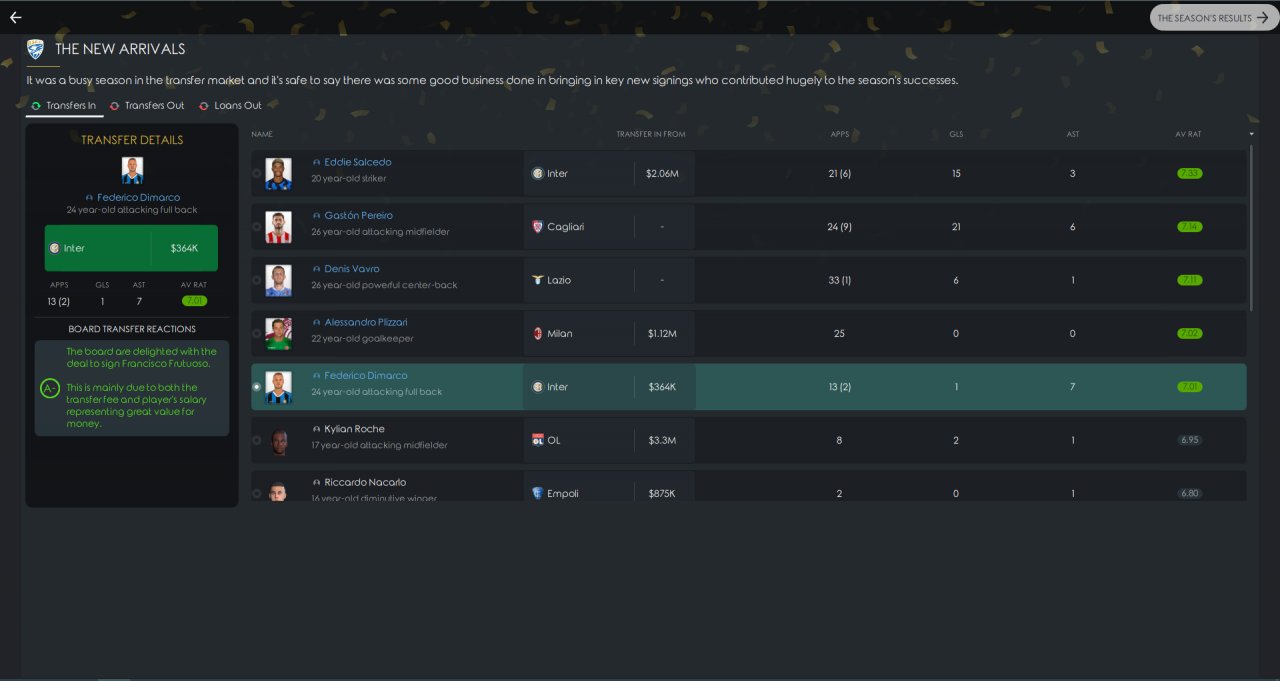The image size is (1280, 681).
Task: Click the info icon beside Alessandro Plizzari
Action: click(317, 322)
